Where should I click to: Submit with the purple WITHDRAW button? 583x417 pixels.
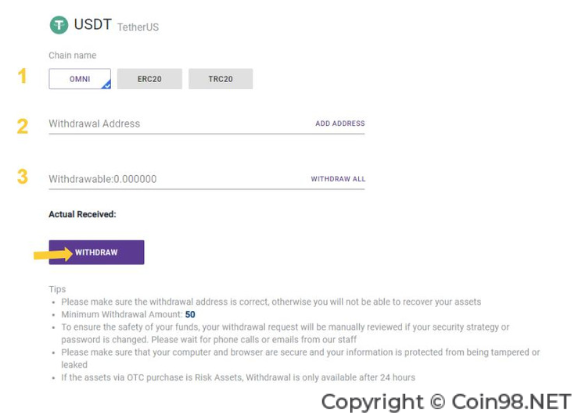coord(96,252)
